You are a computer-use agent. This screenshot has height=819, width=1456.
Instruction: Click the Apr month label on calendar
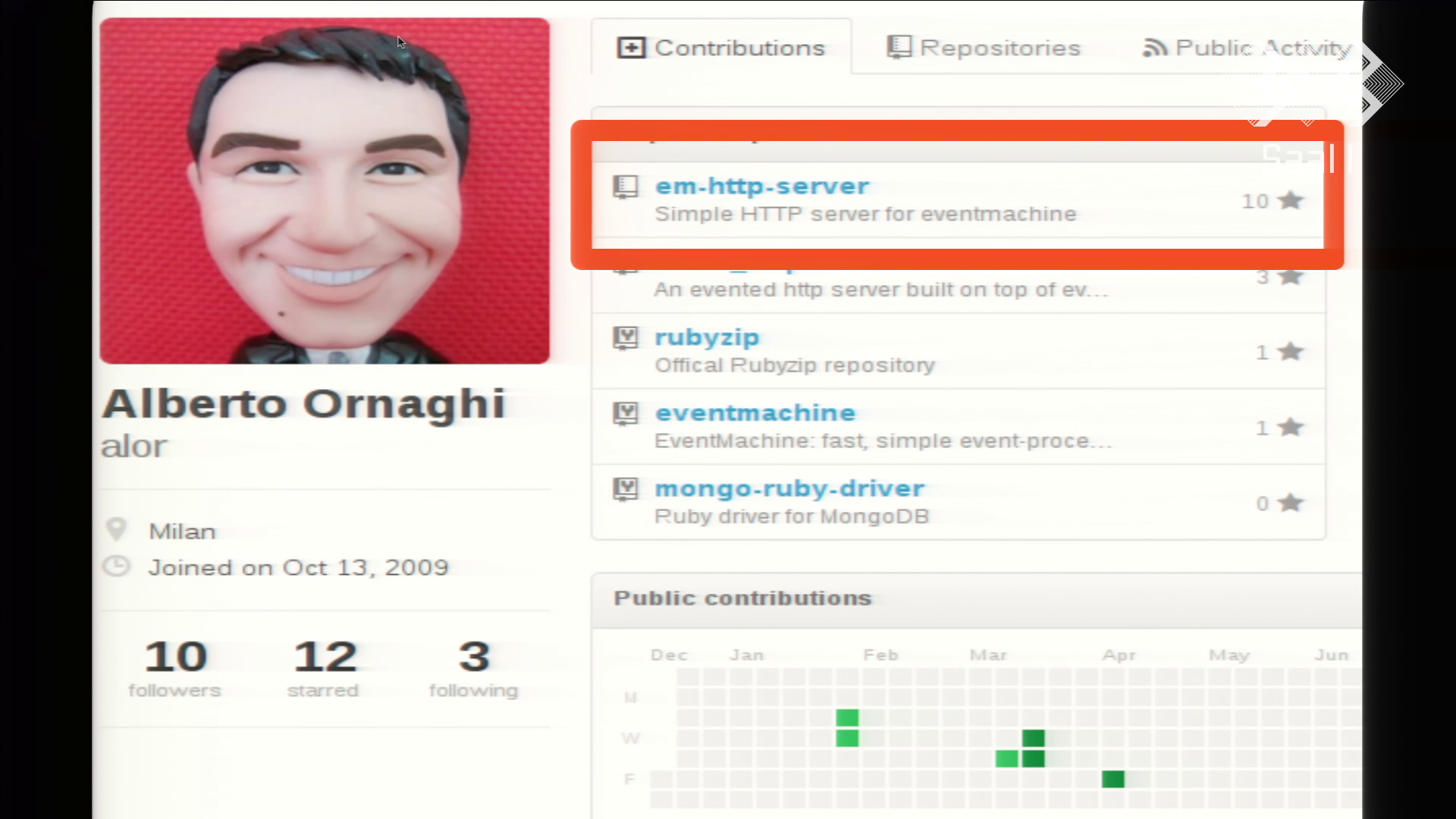click(1119, 655)
